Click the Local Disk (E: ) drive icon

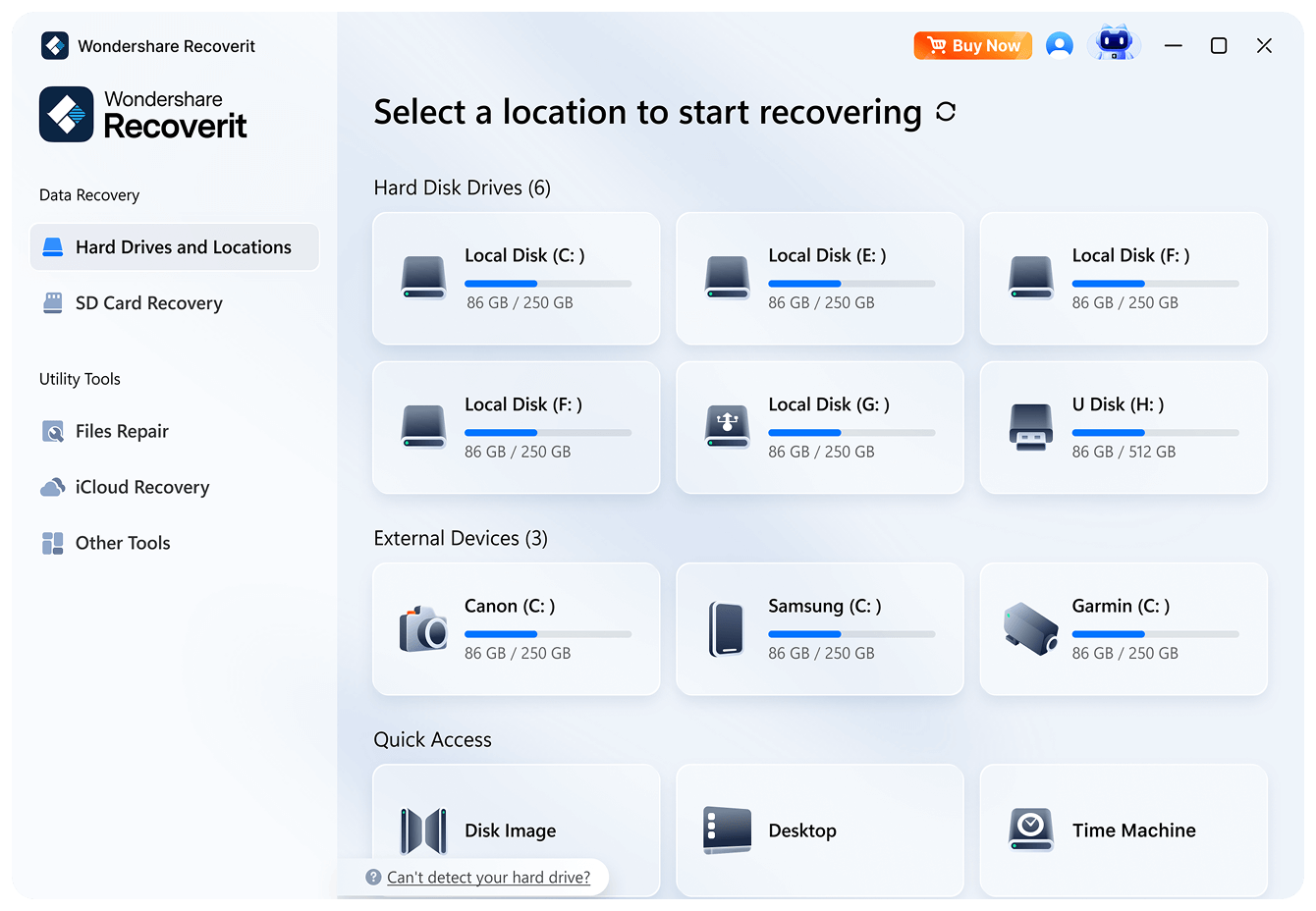point(728,278)
